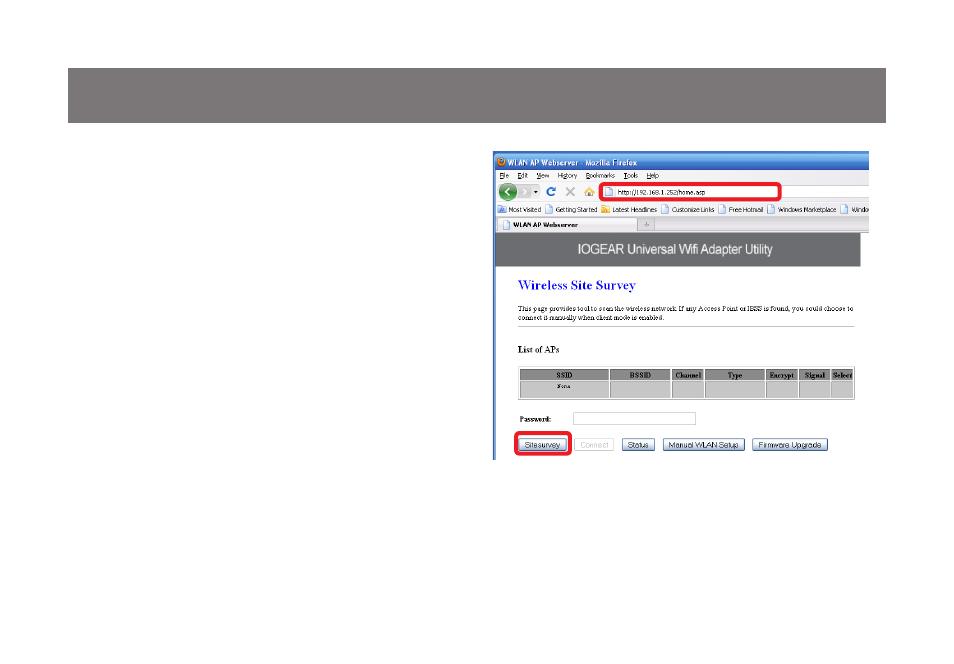Click the BSSID column header
The width and height of the screenshot is (954, 664).
pyautogui.click(x=640, y=375)
